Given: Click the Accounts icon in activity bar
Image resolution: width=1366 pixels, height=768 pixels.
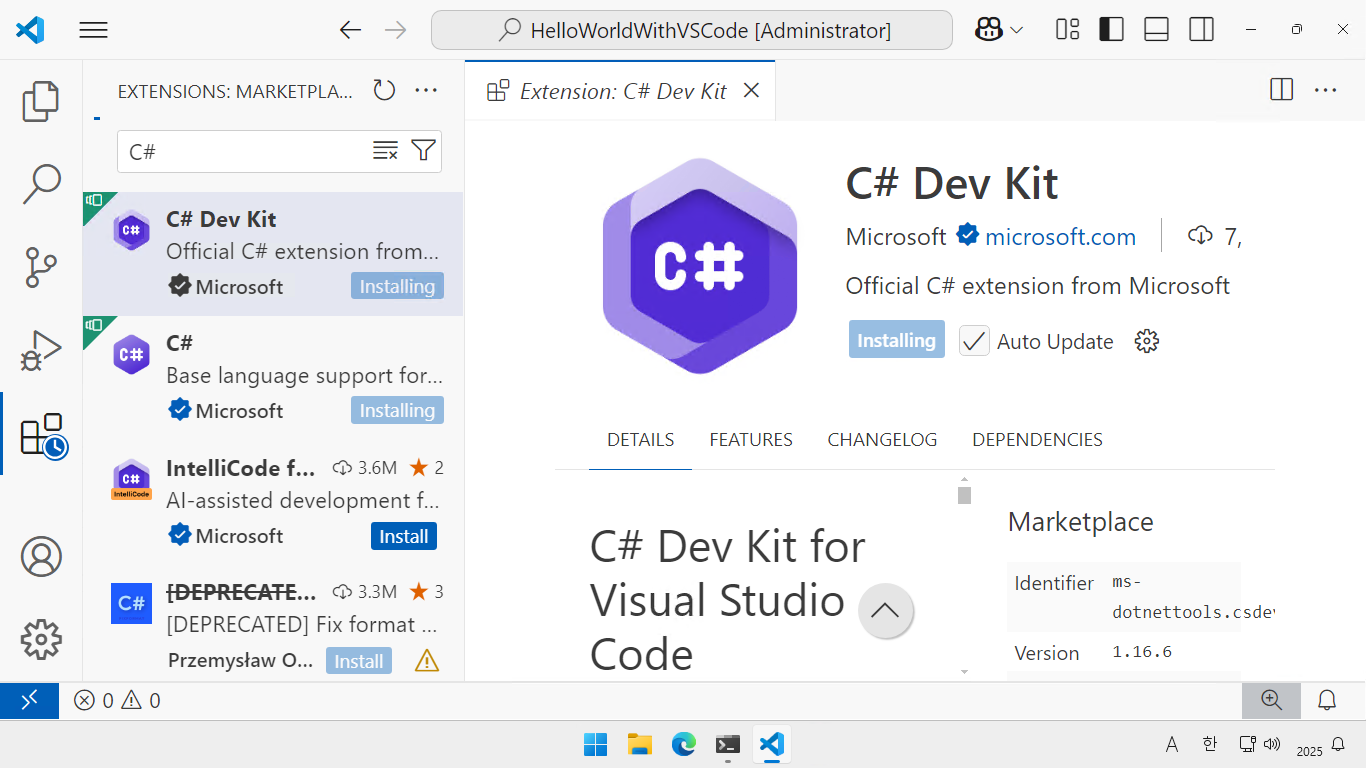Looking at the screenshot, I should (x=40, y=556).
